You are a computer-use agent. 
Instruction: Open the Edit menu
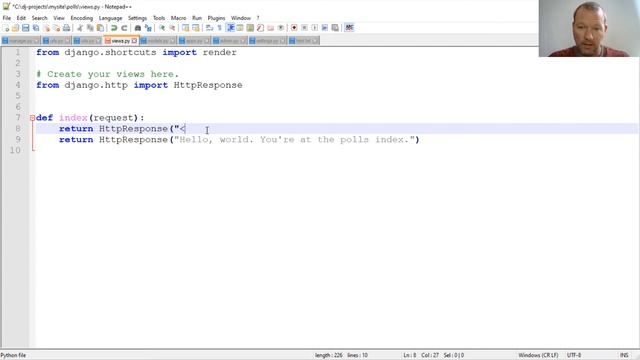click(x=21, y=18)
